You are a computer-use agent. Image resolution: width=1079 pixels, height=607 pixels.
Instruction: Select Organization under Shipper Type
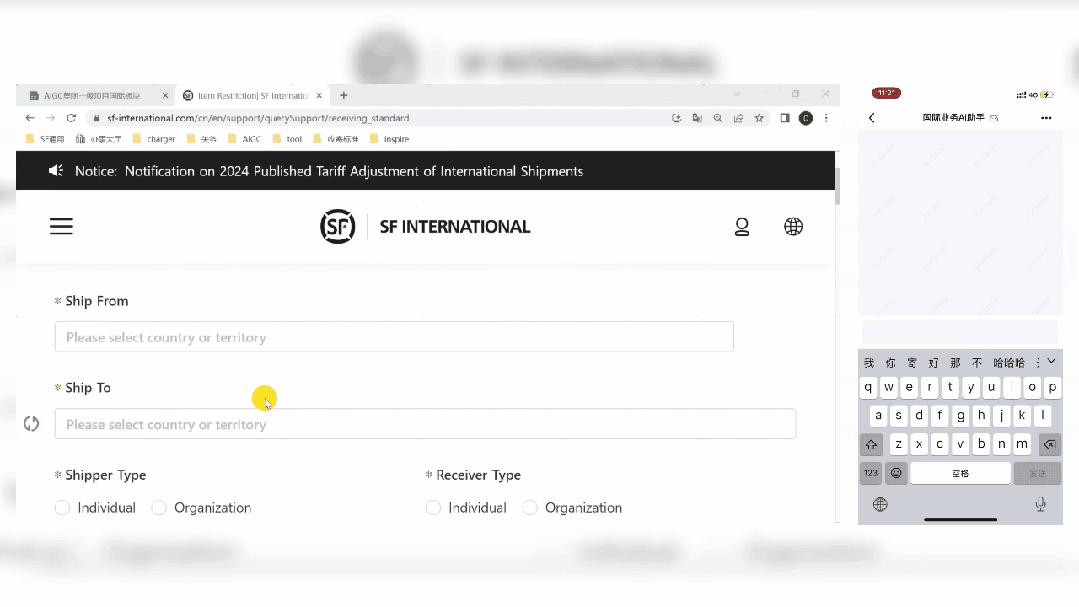click(159, 508)
